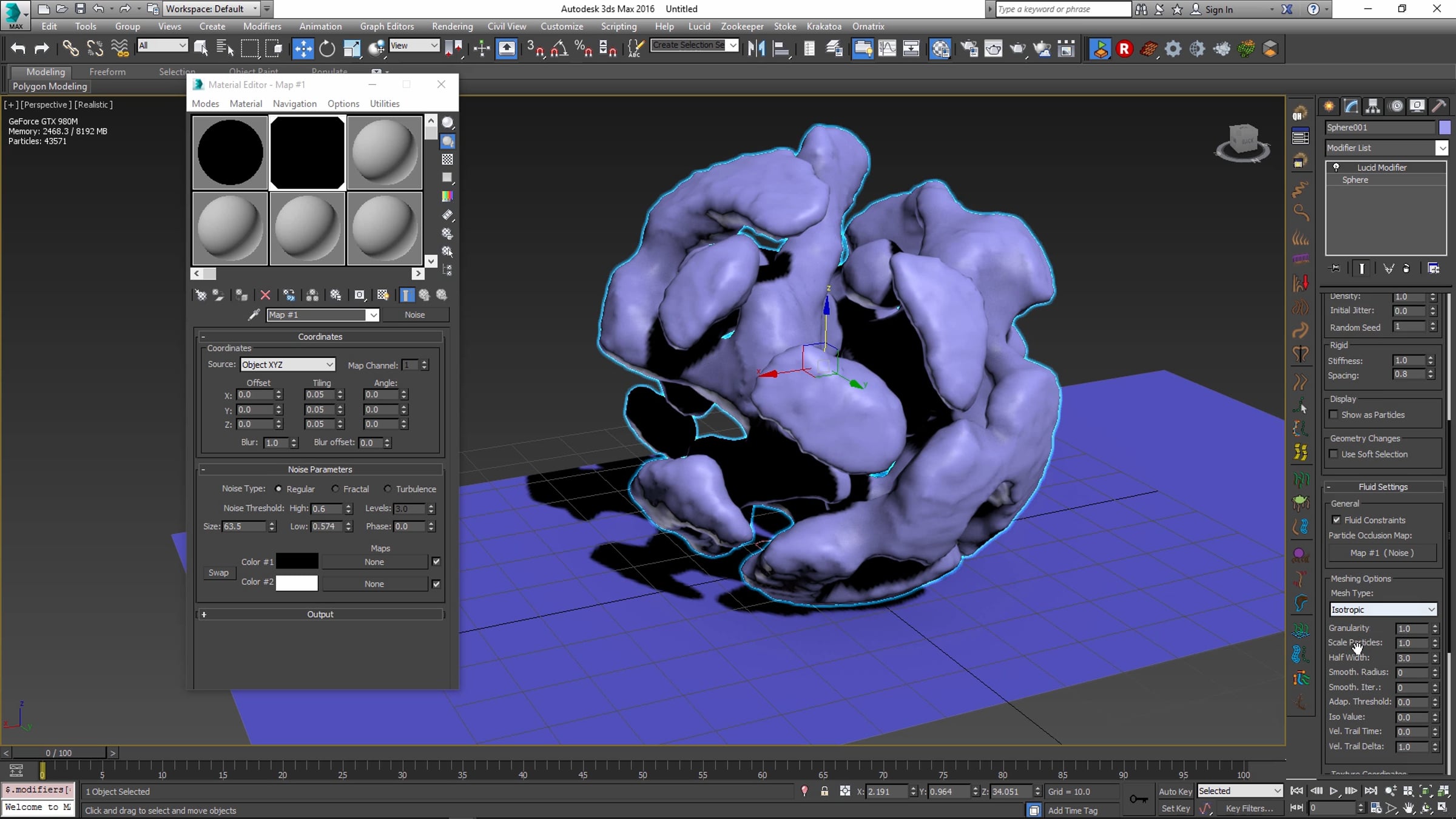Toggle the Lucid Modifier lightbulb
The width and height of the screenshot is (1456, 819).
click(1336, 167)
